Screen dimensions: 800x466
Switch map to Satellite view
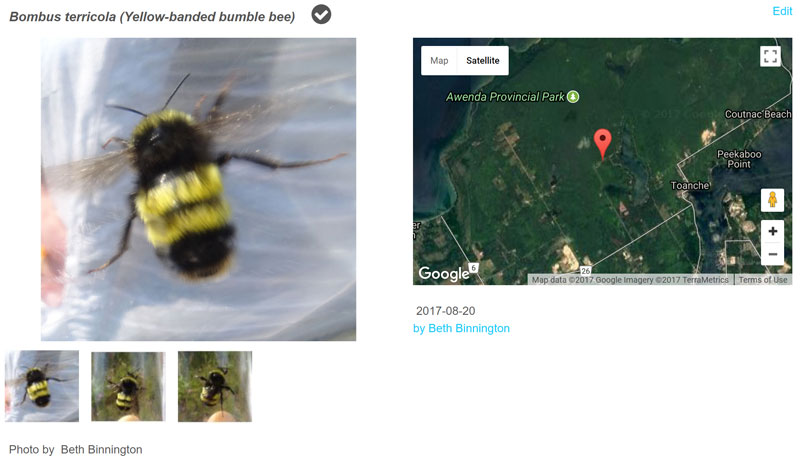[483, 61]
